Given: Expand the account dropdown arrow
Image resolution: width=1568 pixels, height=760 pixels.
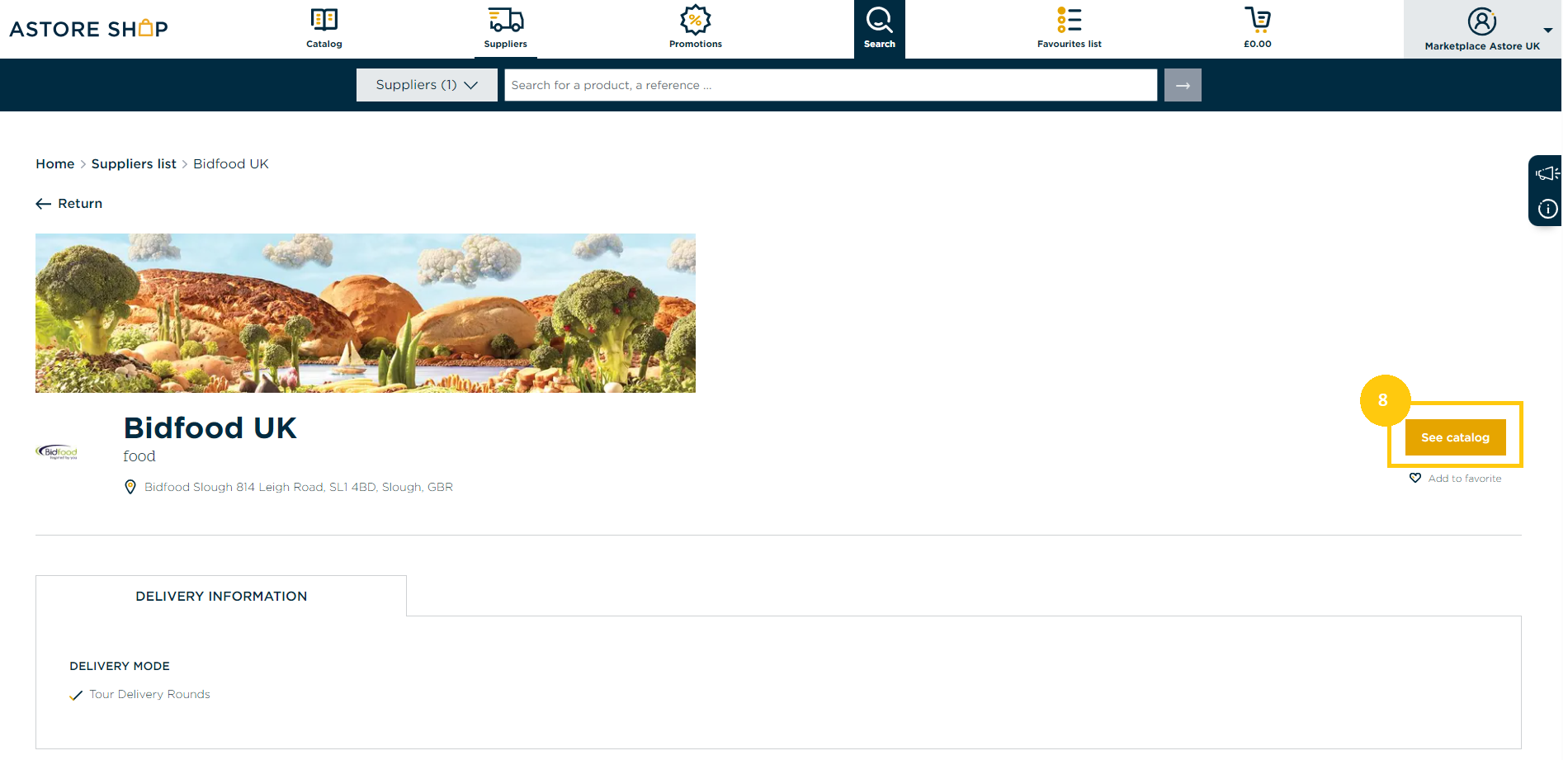Looking at the screenshot, I should tap(1547, 30).
